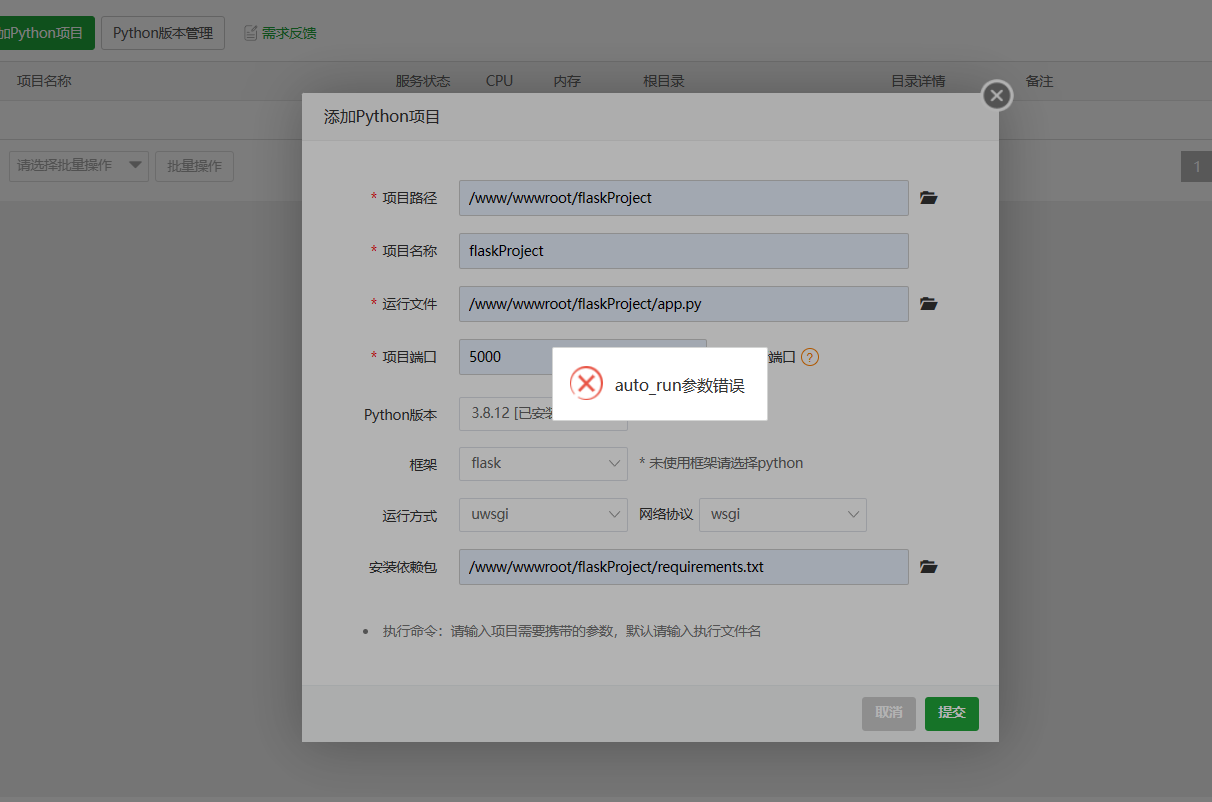Click the 内存 column header
The height and width of the screenshot is (802, 1212).
(567, 81)
